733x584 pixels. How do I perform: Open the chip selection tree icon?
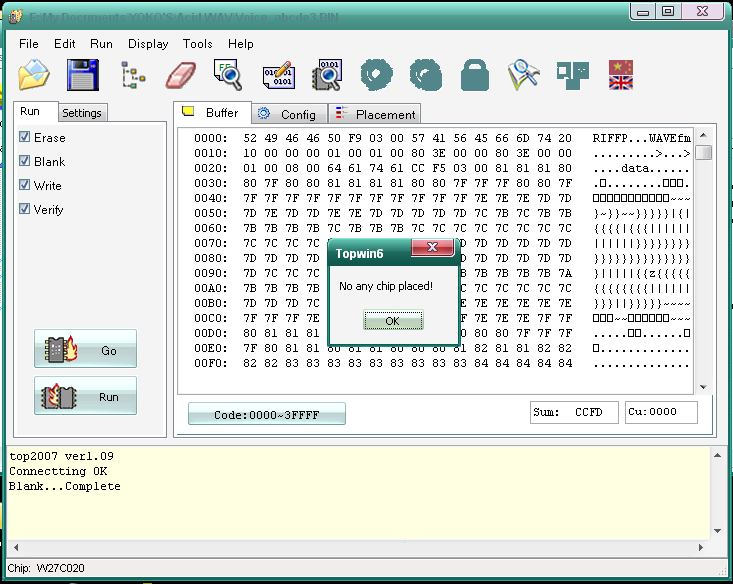coord(133,75)
